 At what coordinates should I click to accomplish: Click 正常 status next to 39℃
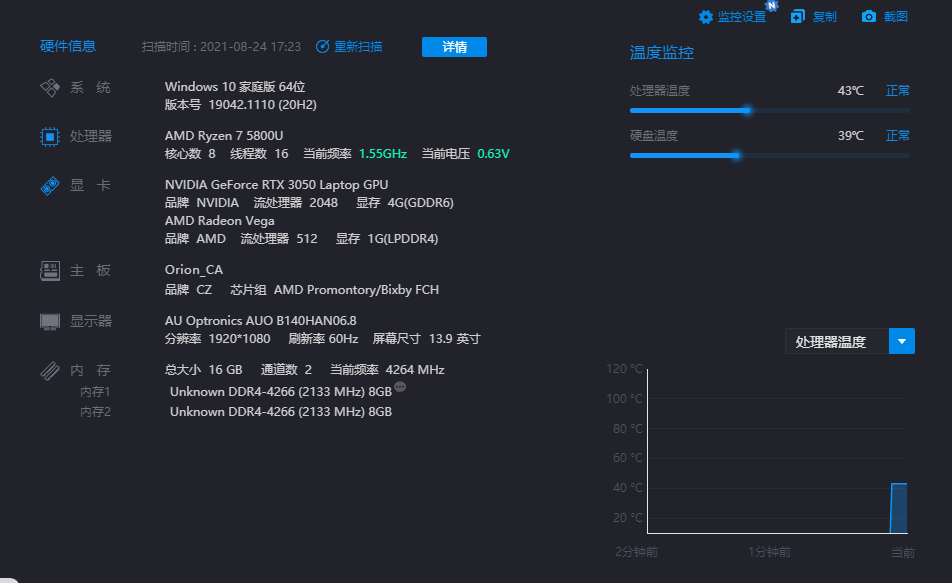(x=897, y=135)
